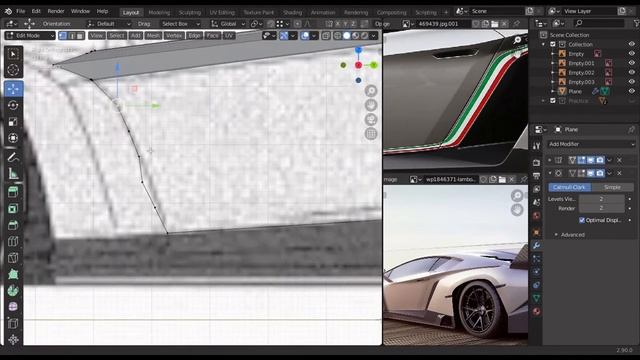The image size is (640, 360).
Task: Collapse the subdivision modifier panel
Action: click(x=550, y=173)
